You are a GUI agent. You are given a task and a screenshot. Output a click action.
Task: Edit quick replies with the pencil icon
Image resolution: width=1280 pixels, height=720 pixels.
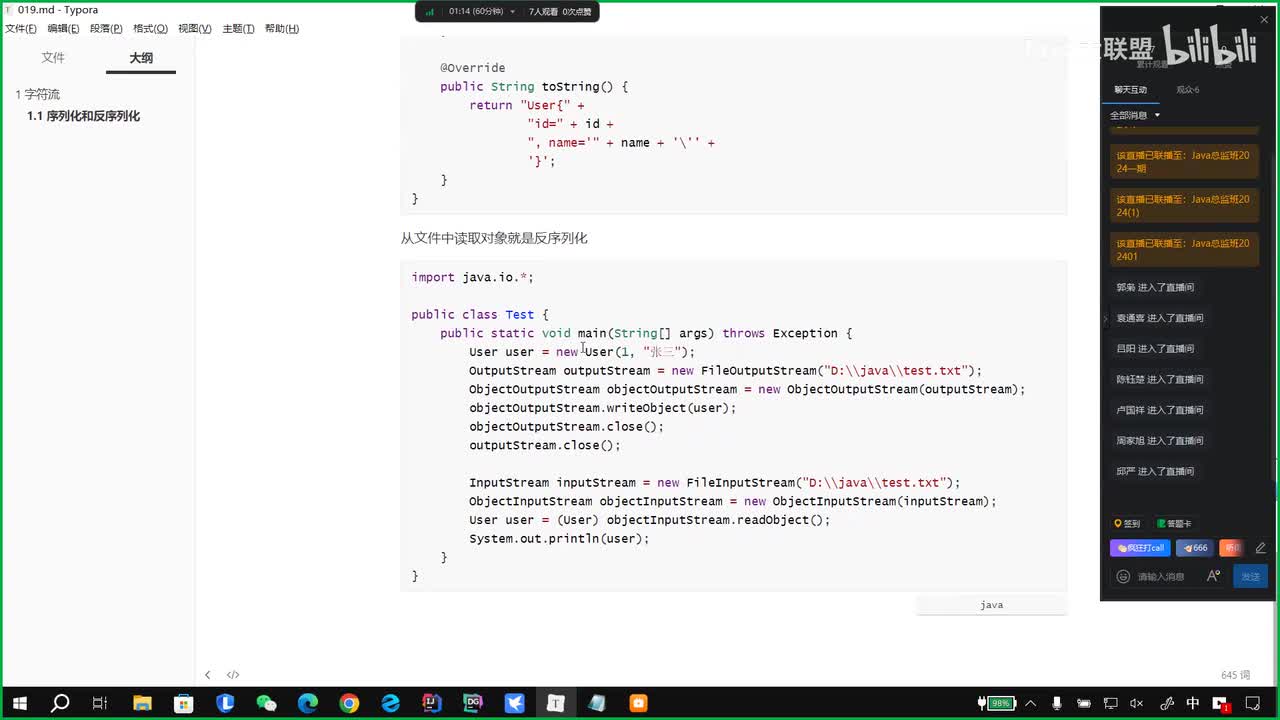click(1260, 548)
